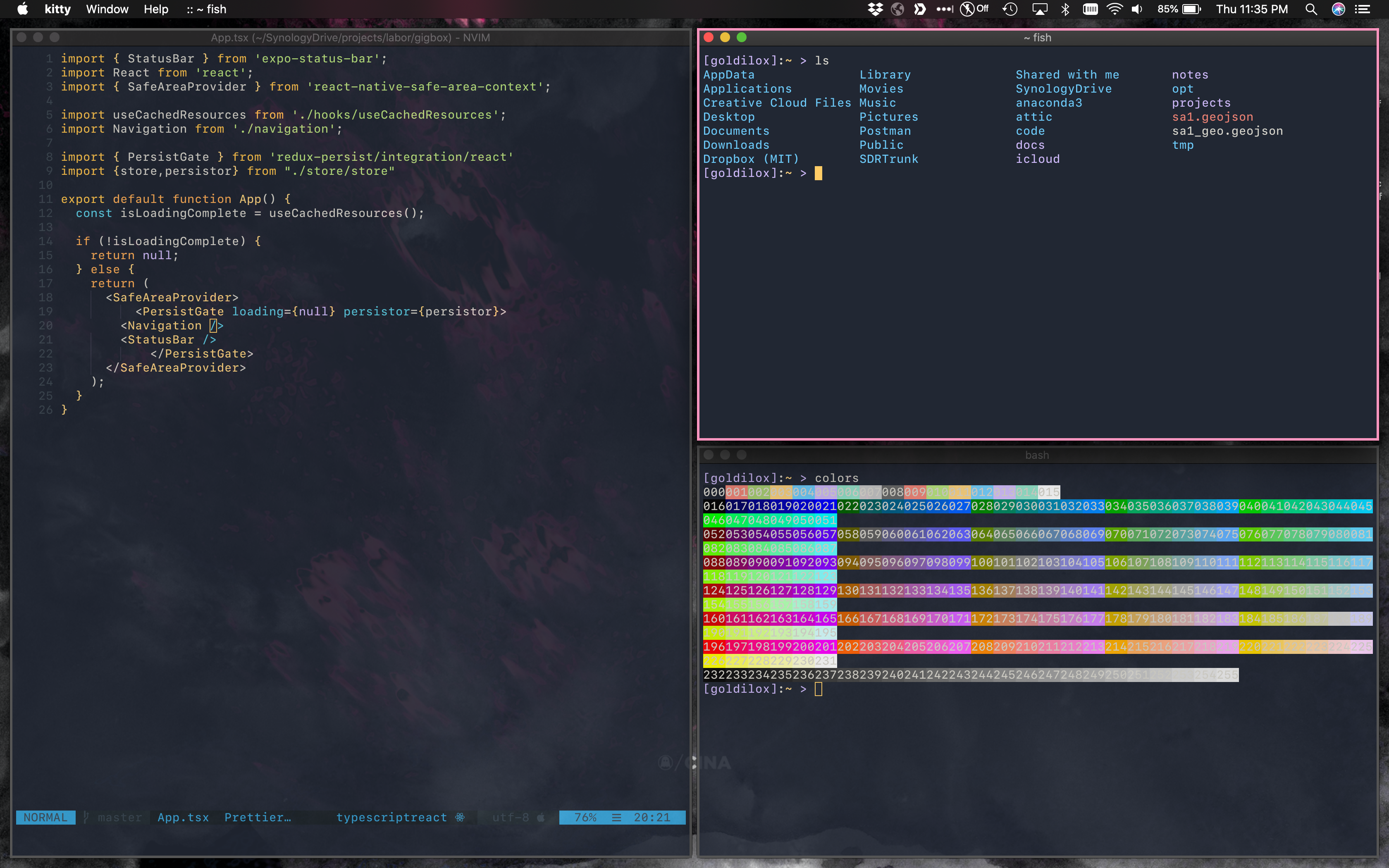Click the color 196 red swatch
The image size is (1389, 868).
tap(714, 647)
